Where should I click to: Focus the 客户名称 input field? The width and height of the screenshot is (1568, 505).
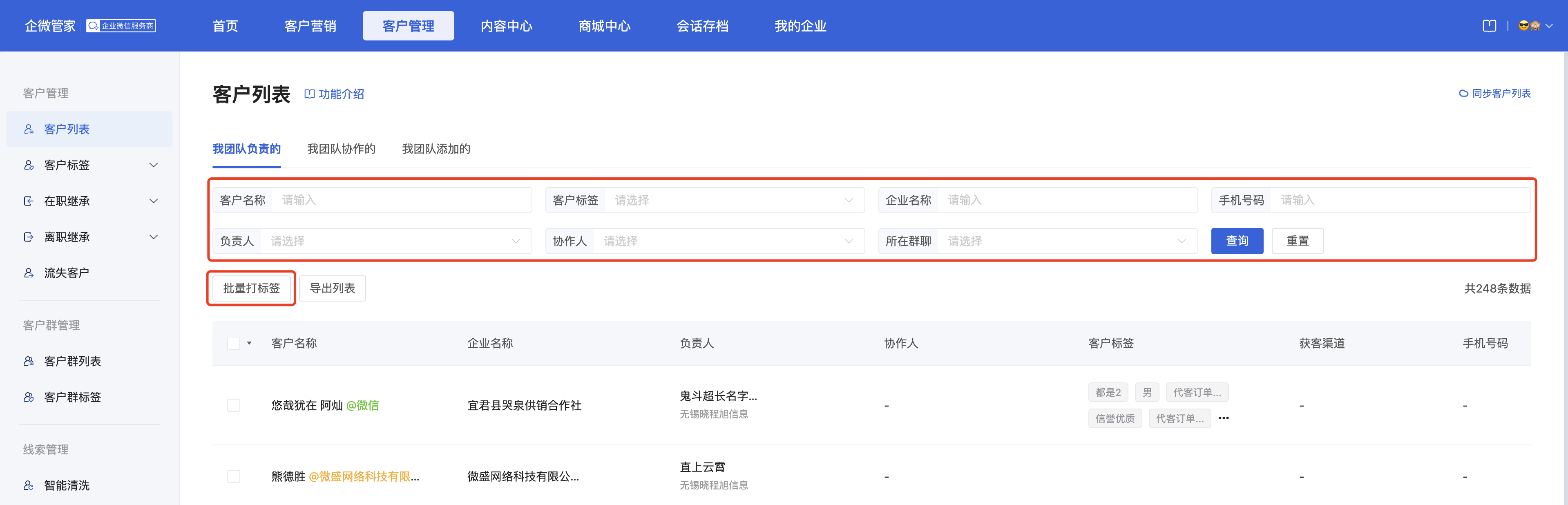coord(372,200)
